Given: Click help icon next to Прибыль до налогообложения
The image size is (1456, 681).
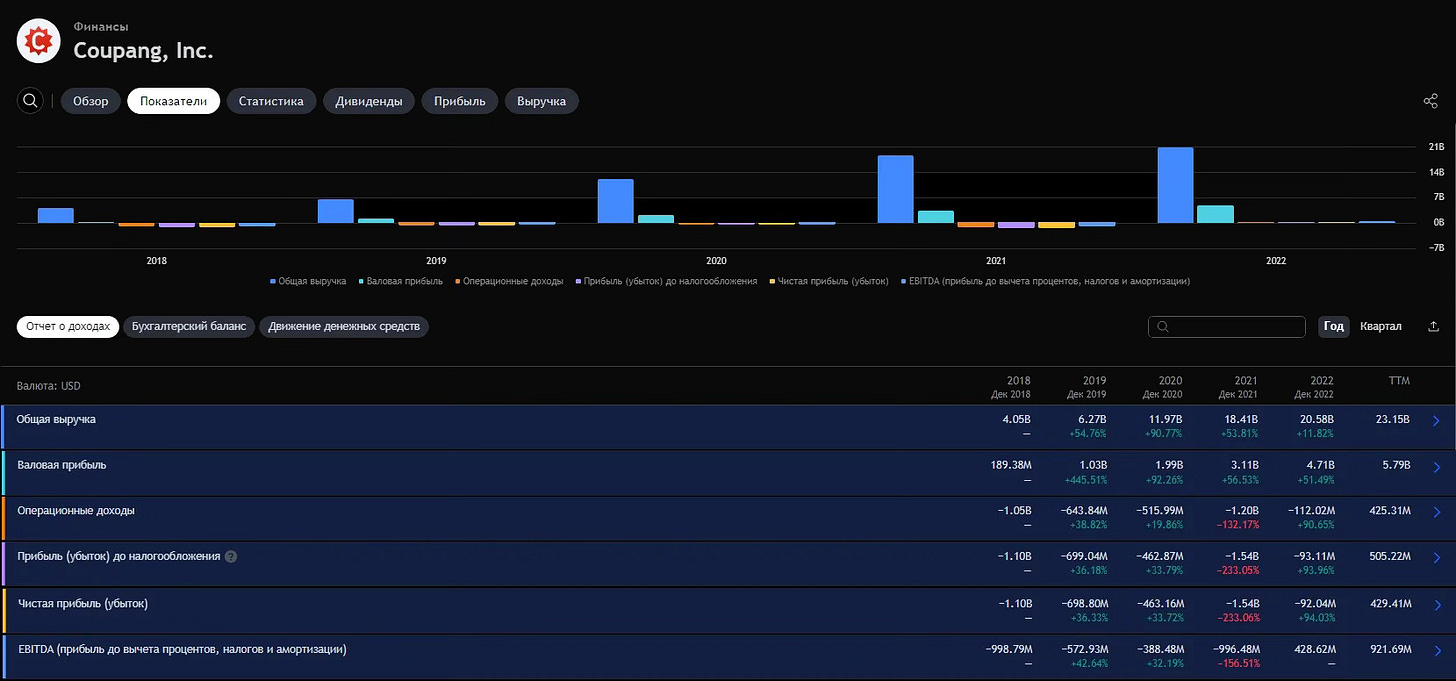Looking at the screenshot, I should click(231, 556).
